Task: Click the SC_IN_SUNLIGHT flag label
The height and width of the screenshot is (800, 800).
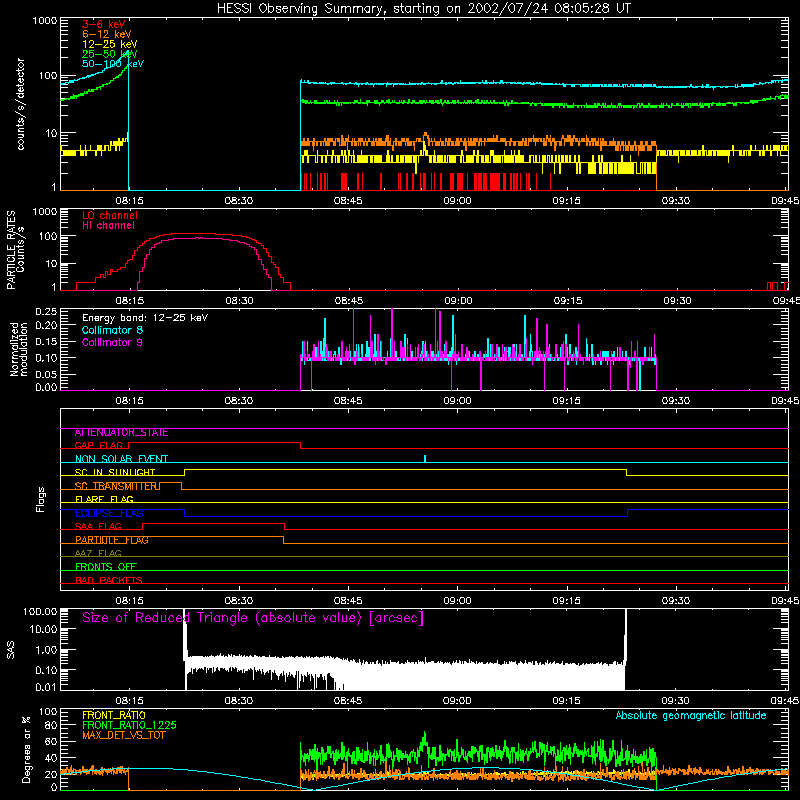Action: [x=115, y=472]
